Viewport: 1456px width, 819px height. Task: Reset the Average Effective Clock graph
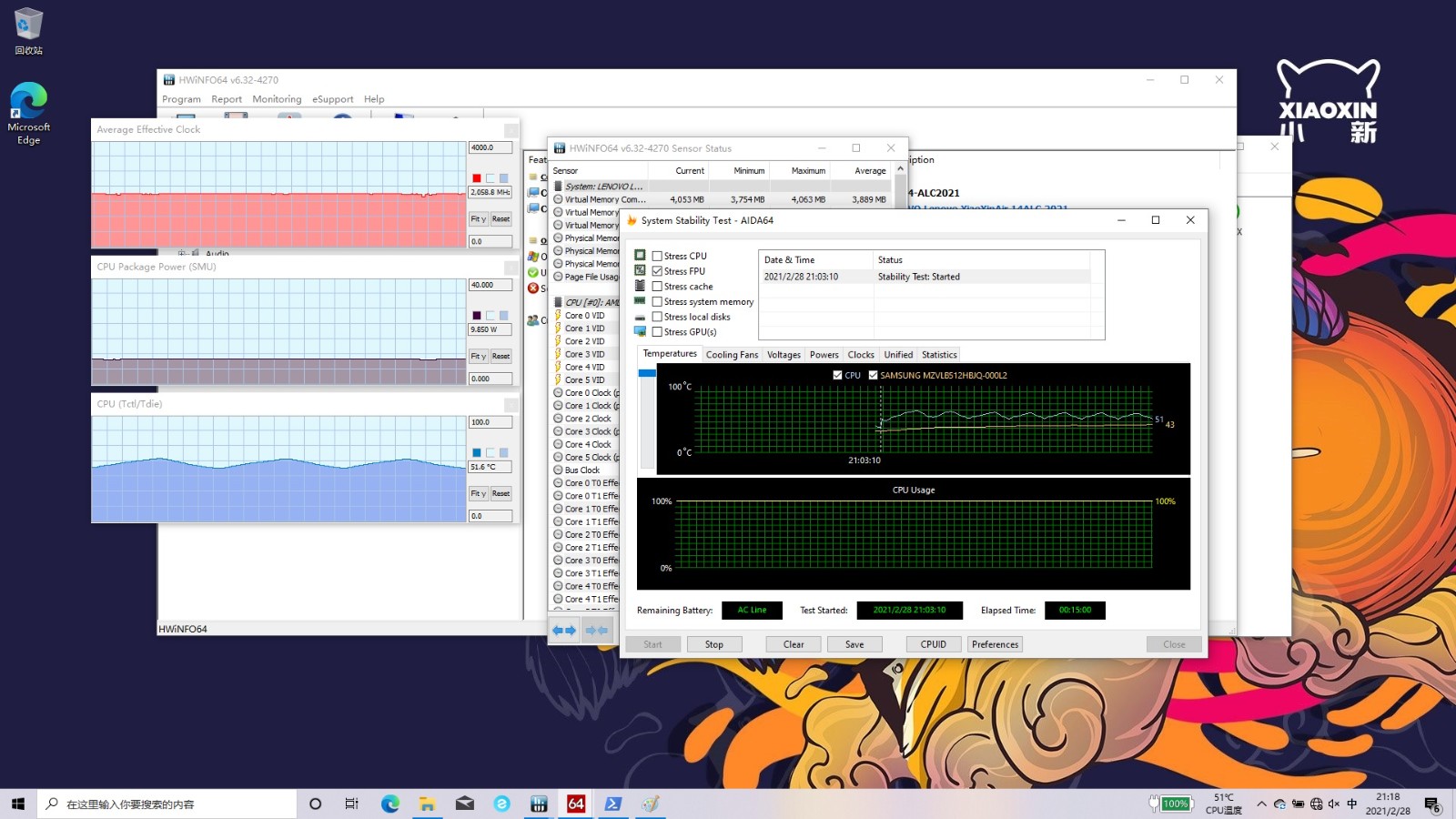500,219
